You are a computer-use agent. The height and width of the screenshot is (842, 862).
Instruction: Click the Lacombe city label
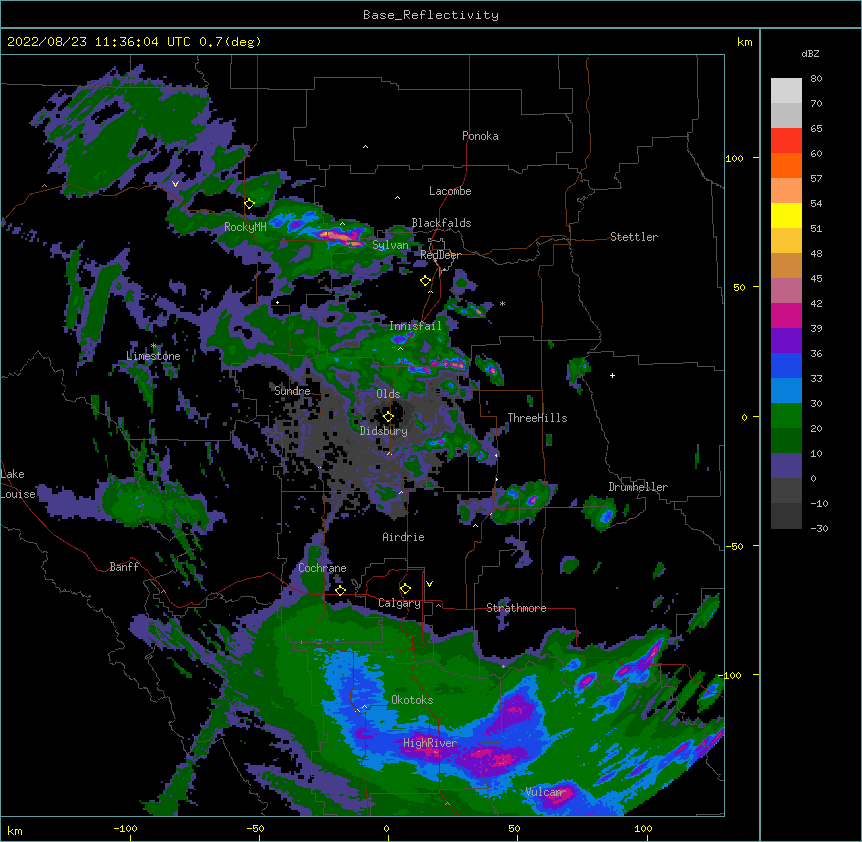450,191
